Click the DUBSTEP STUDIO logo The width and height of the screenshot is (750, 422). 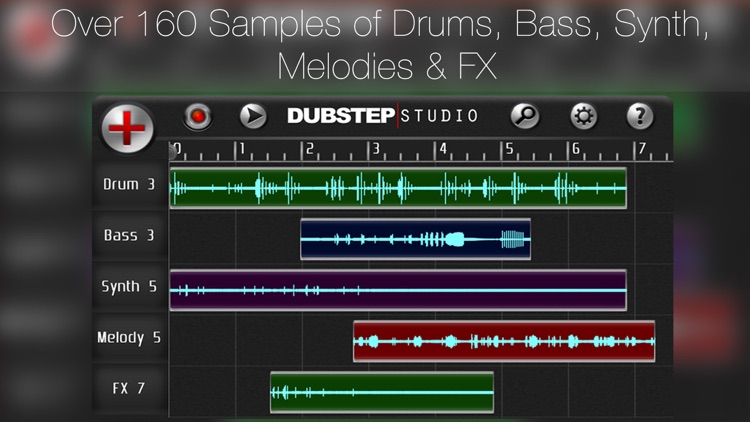(x=383, y=116)
